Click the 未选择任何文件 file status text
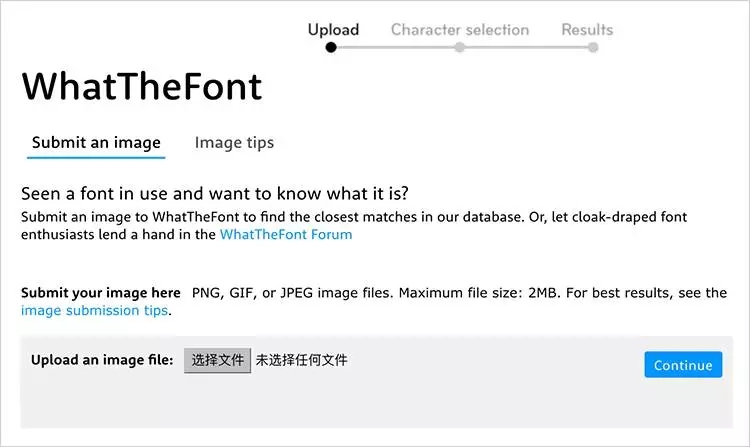This screenshot has width=750, height=447. [x=302, y=360]
